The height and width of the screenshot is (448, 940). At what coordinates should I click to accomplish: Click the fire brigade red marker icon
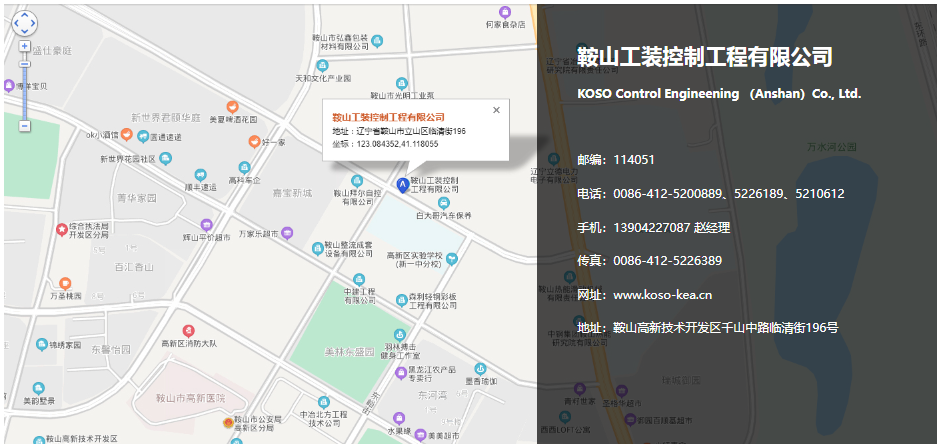pyautogui.click(x=189, y=330)
